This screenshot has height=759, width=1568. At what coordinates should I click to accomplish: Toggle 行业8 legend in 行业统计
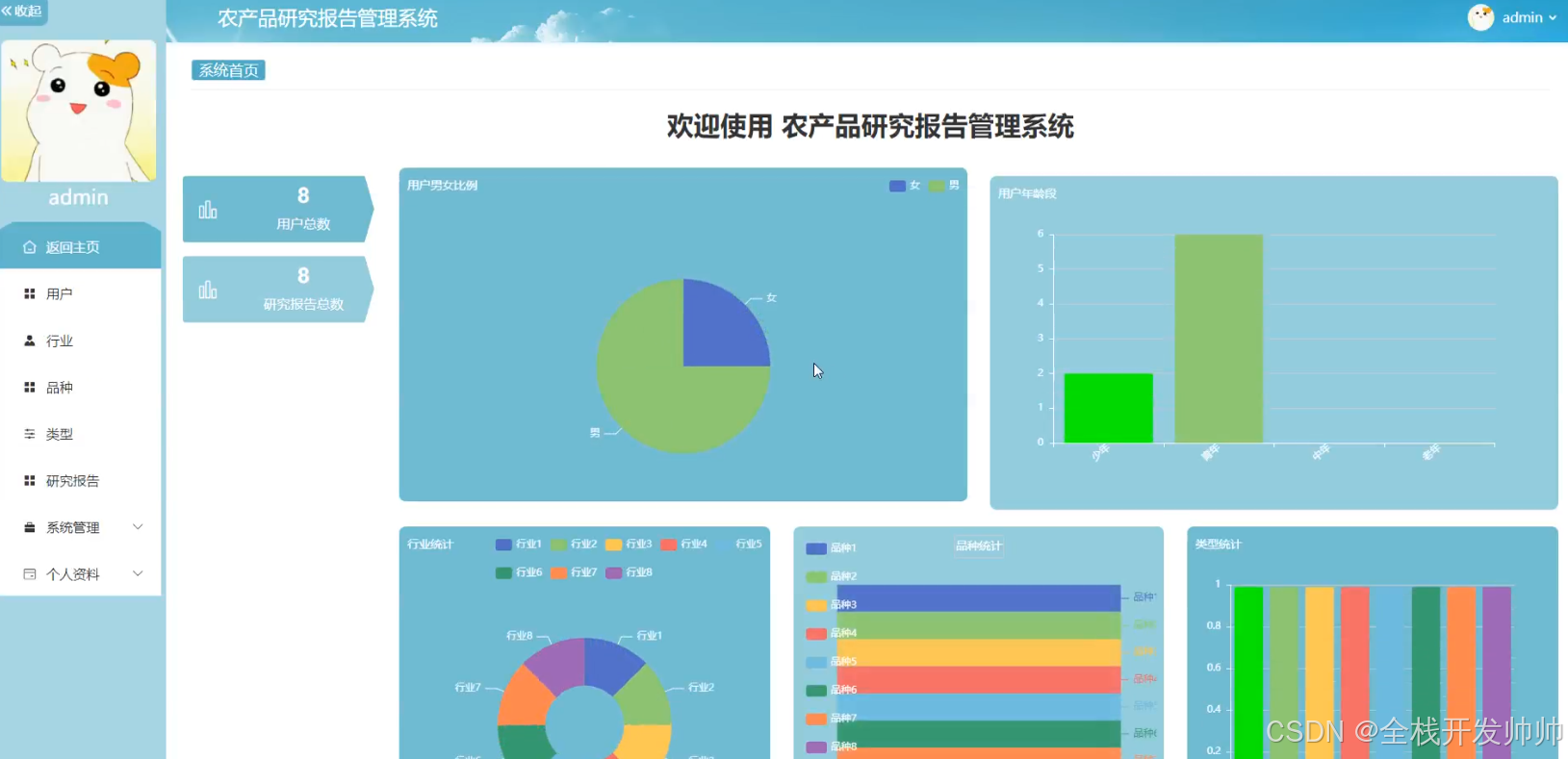coord(629,572)
